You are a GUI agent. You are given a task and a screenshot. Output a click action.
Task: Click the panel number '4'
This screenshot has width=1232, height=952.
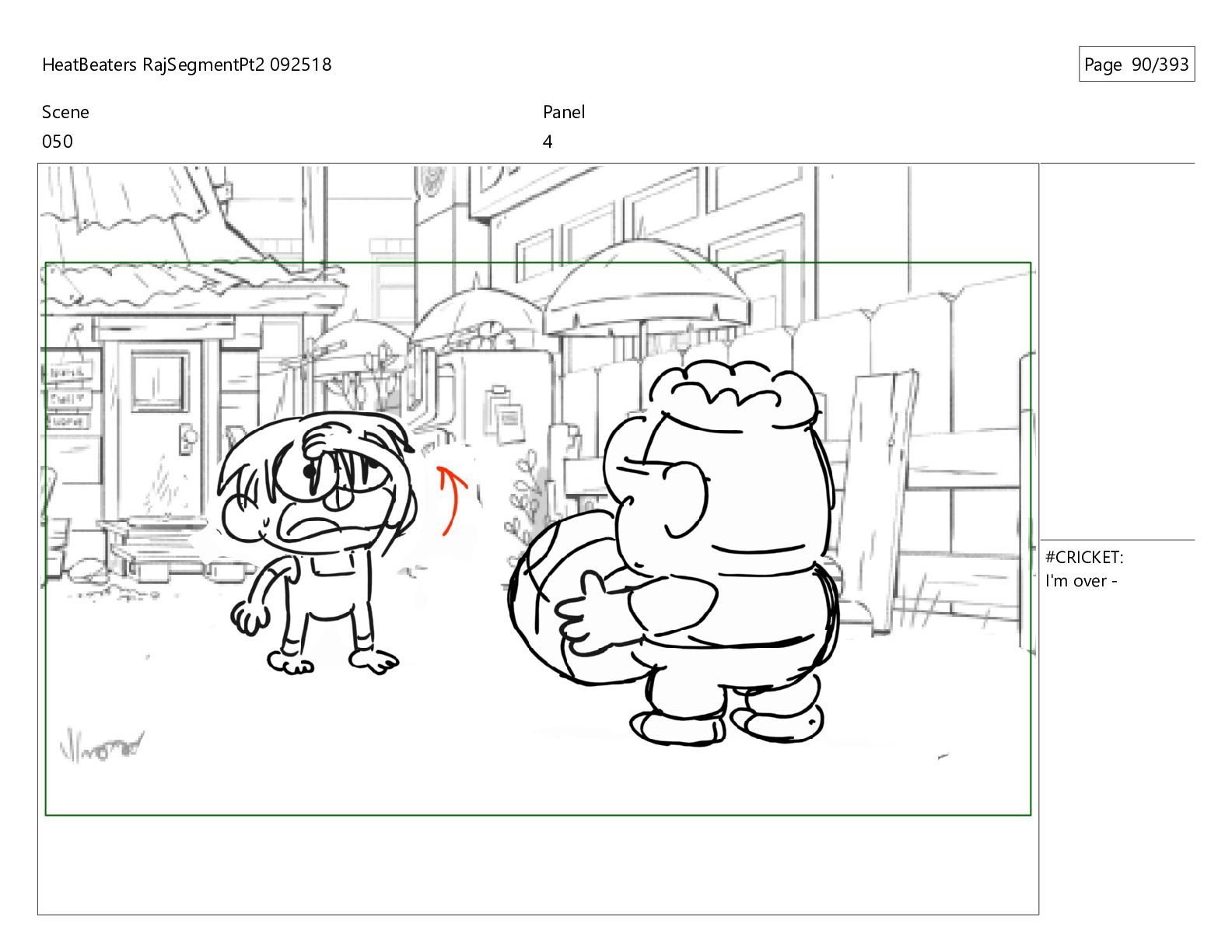click(x=548, y=142)
